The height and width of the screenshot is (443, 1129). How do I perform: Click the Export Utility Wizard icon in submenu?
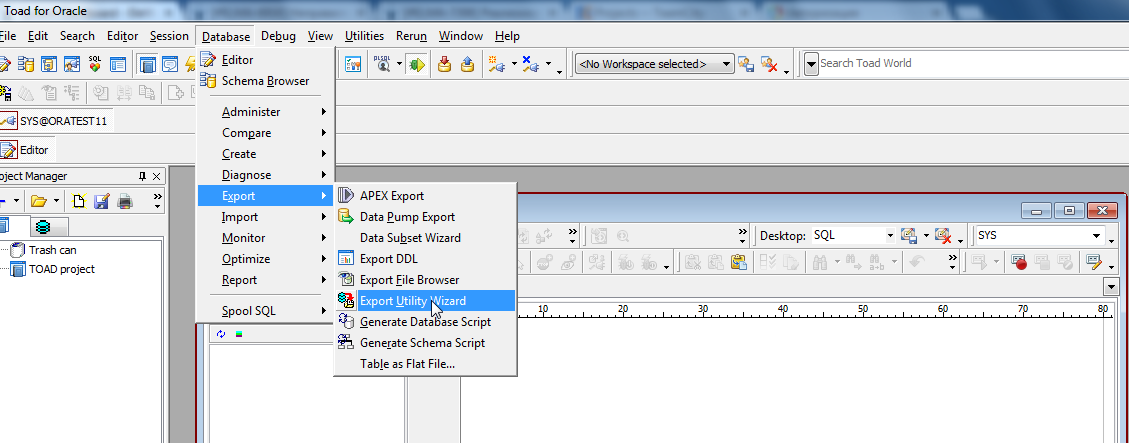(x=345, y=301)
